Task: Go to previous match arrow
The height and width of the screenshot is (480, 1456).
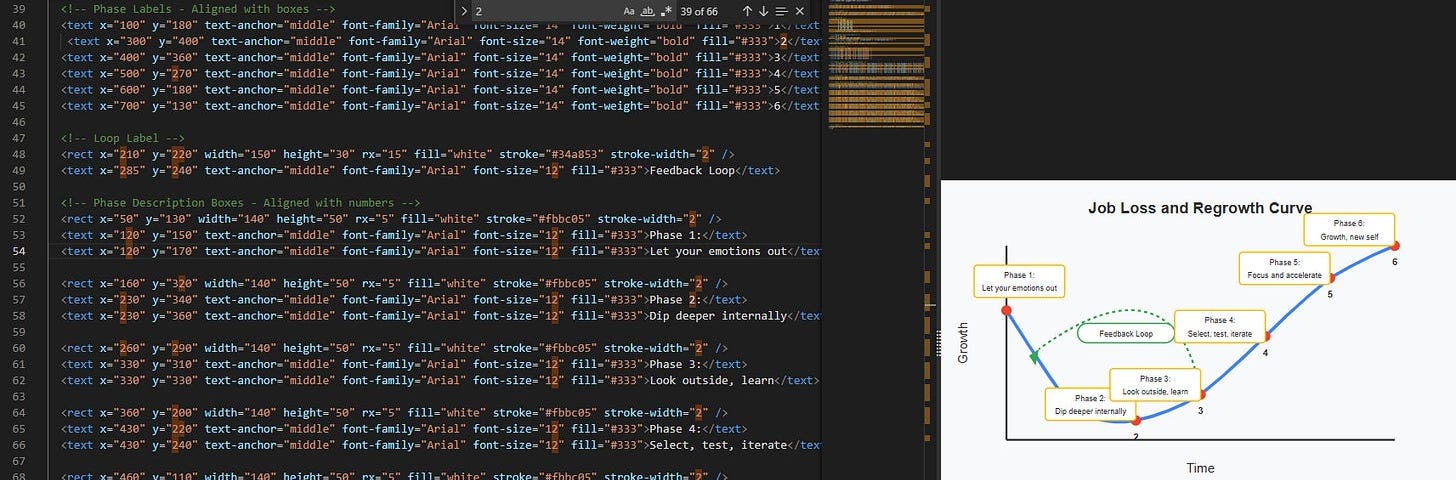Action: pyautogui.click(x=747, y=11)
